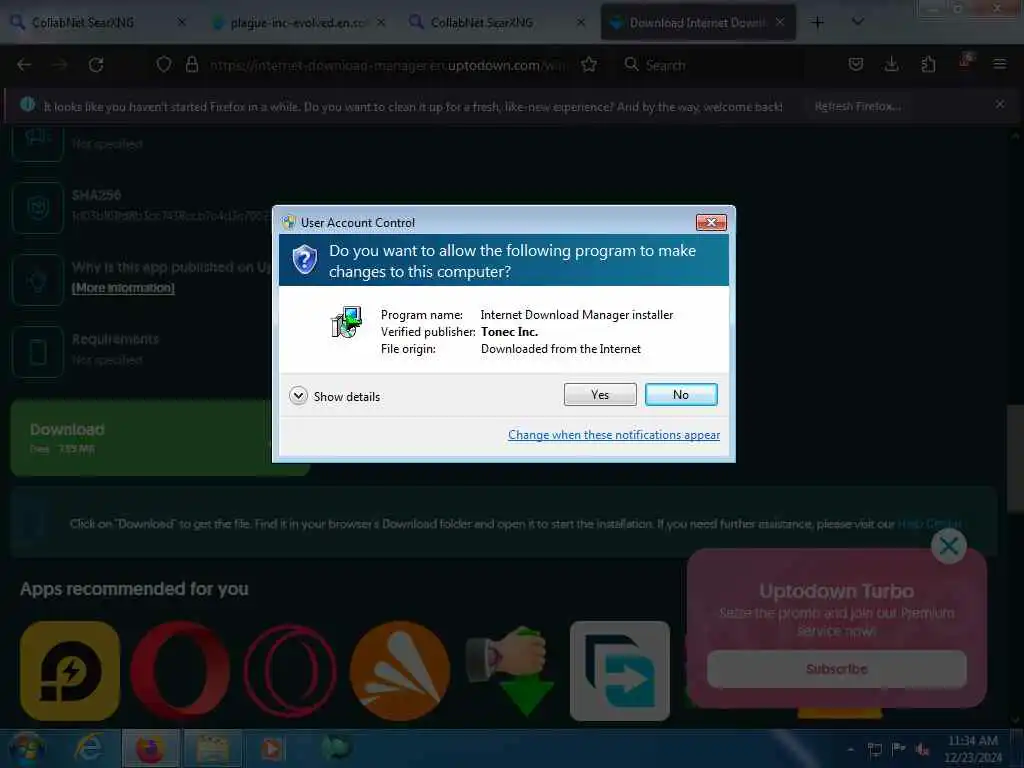The width and height of the screenshot is (1024, 768).
Task: Click Refresh Firefox button in notification bar
Action: 857,106
